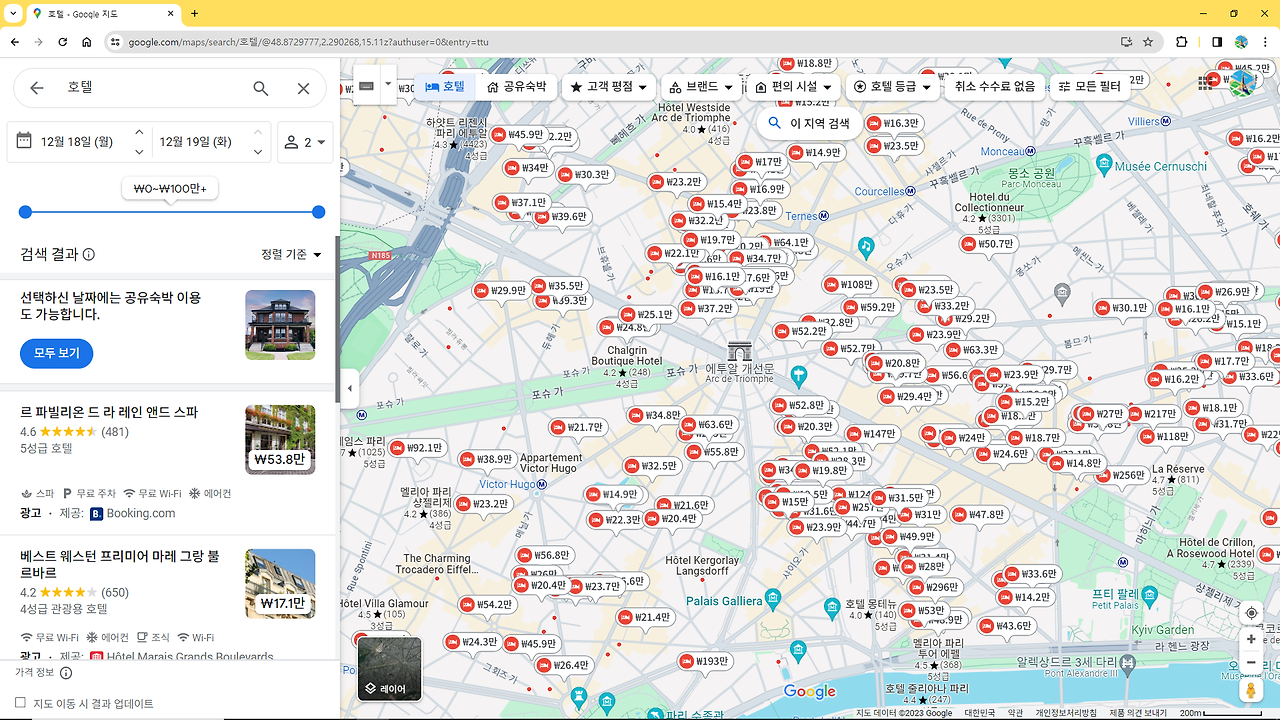Toggle the 취소 수수료 없음 filter
Screen dimensions: 1280x720
[995, 86]
